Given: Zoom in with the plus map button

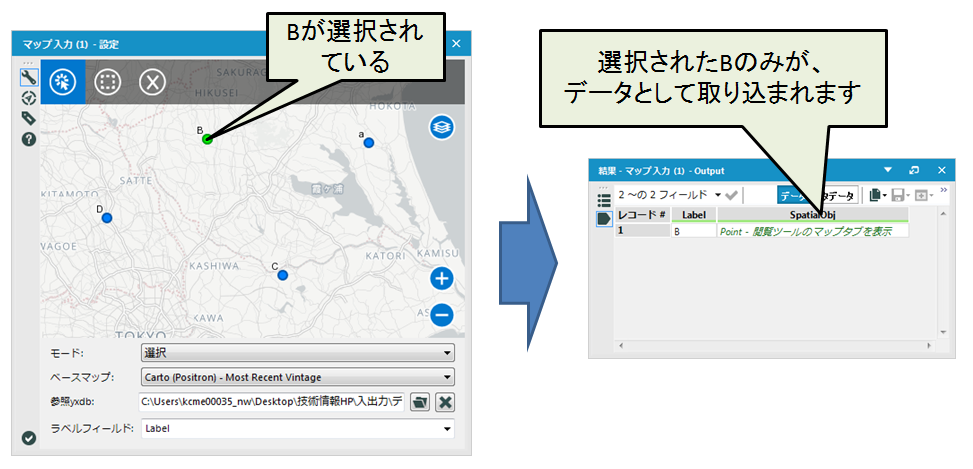Looking at the screenshot, I should click(x=442, y=279).
